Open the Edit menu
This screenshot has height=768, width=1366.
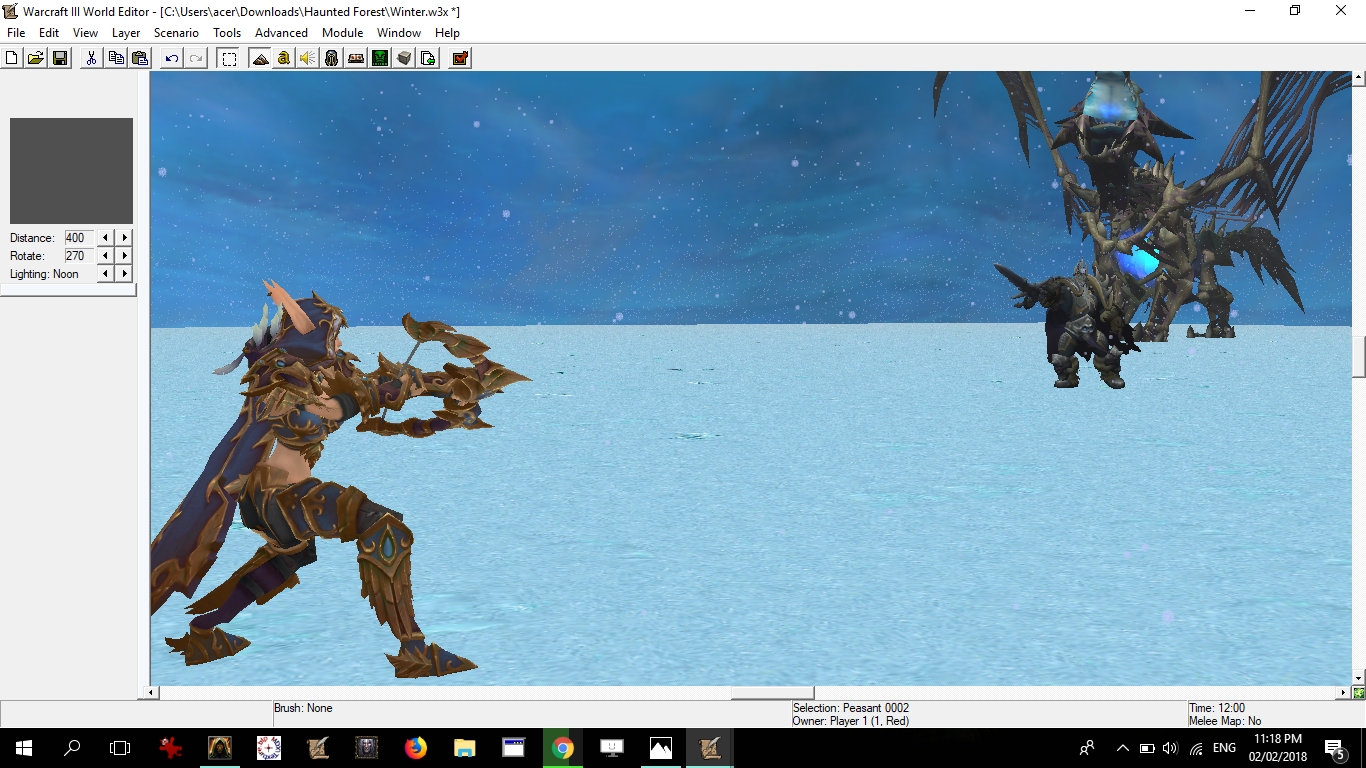pyautogui.click(x=49, y=33)
